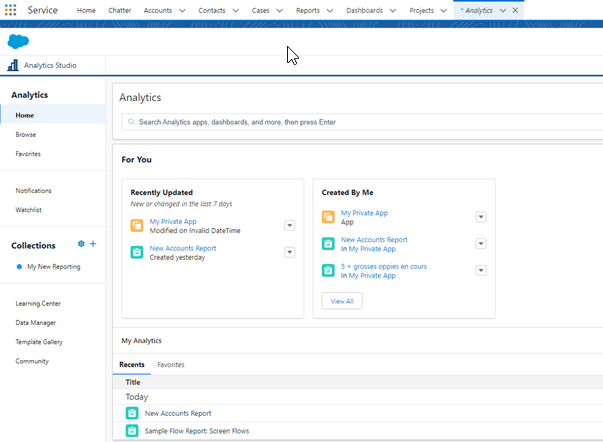Click the Analytics Studio tab label
Image resolution: width=603 pixels, height=442 pixels.
coord(50,65)
